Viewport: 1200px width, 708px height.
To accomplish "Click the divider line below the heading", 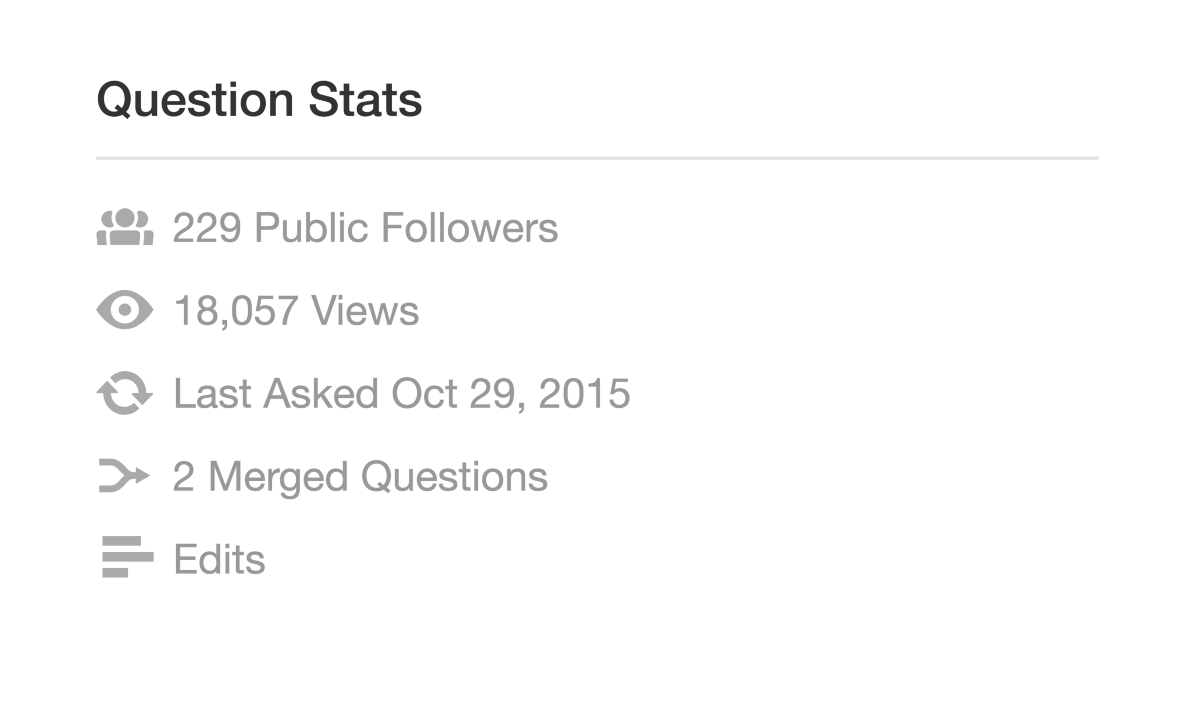I will 597,158.
